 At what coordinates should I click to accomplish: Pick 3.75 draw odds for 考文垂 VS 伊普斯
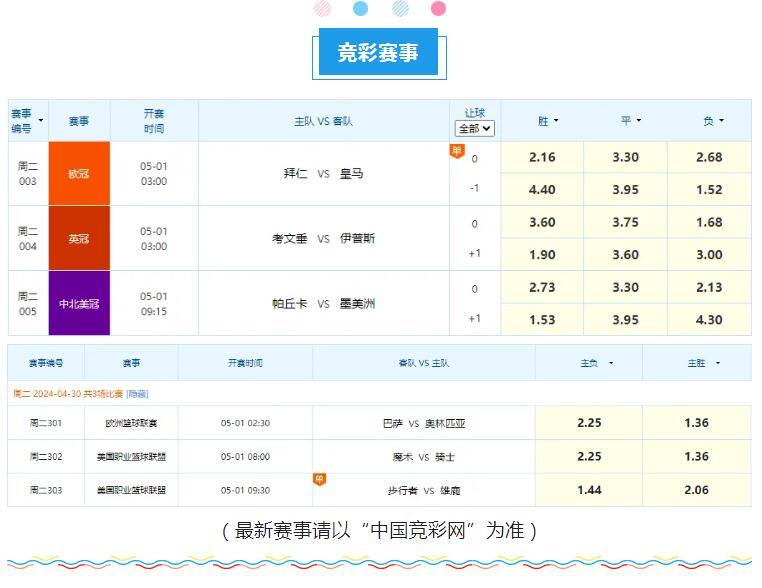[x=625, y=223]
